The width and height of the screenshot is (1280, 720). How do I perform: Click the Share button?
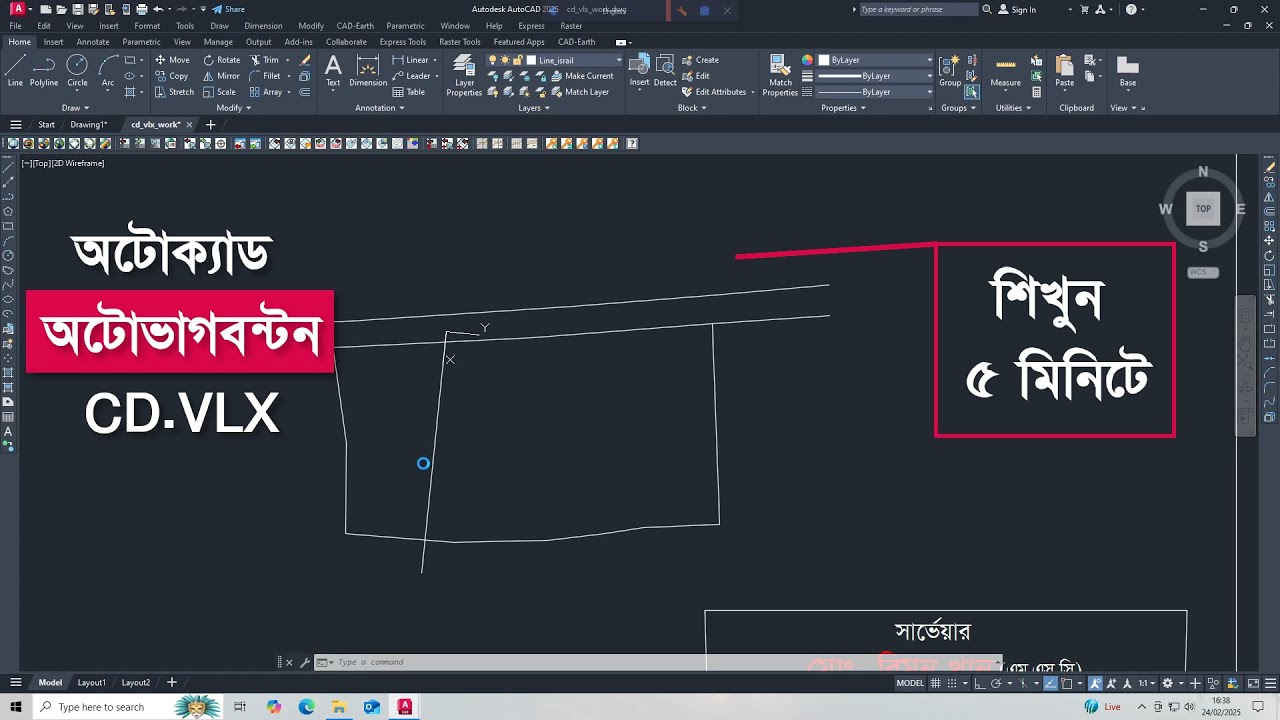(x=228, y=9)
